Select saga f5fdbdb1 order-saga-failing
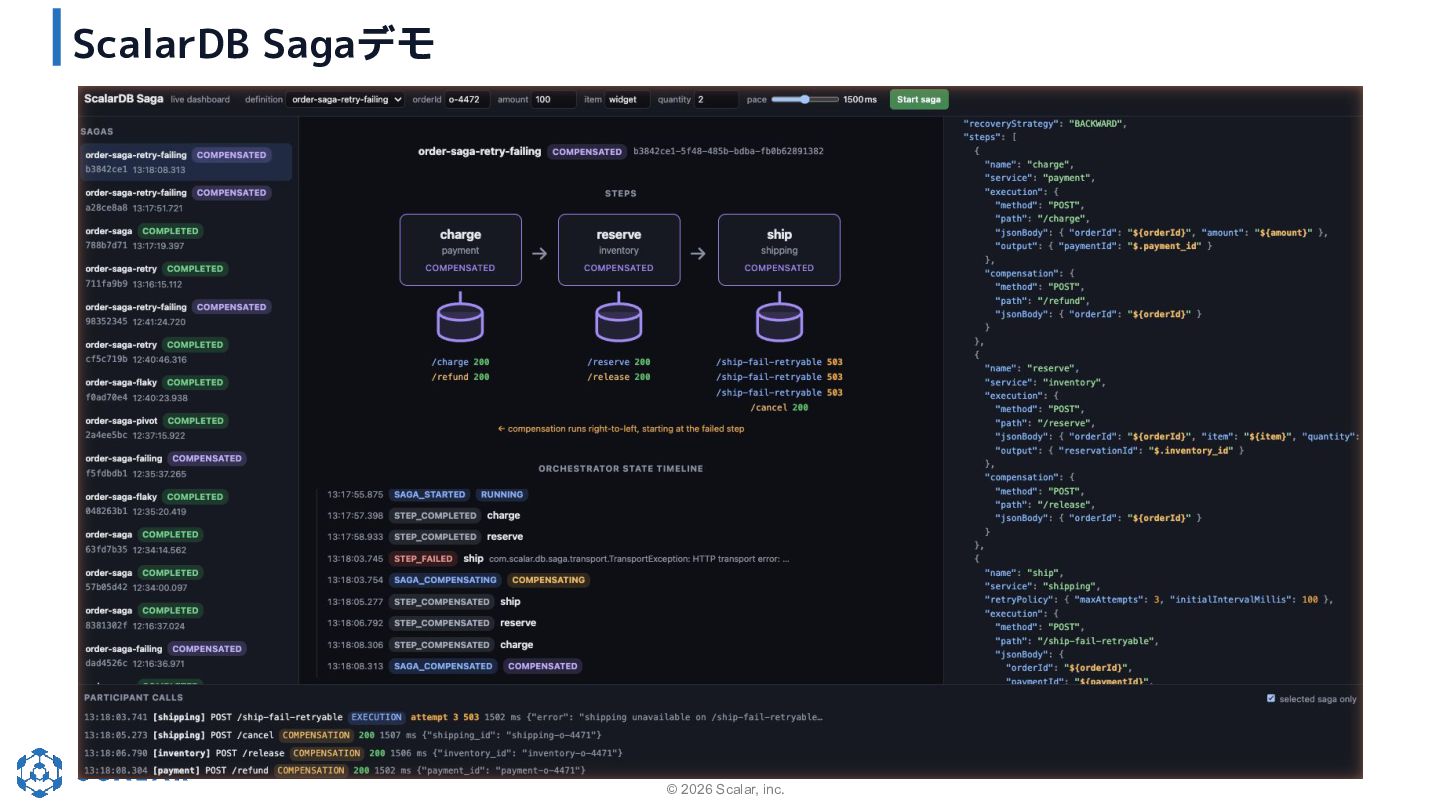Screen dimensions: 1440x810 186,466
